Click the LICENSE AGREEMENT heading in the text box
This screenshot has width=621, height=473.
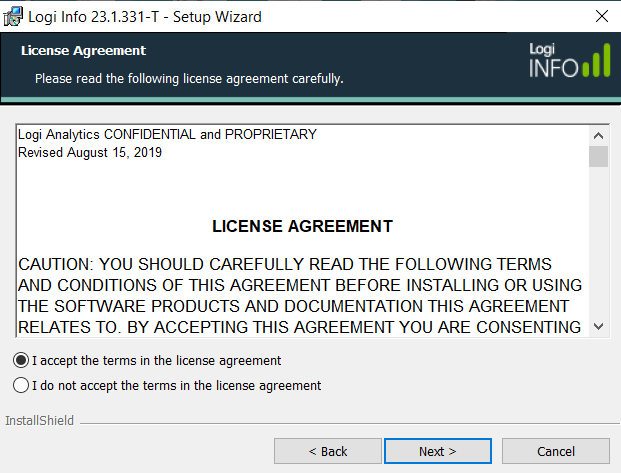[x=303, y=226]
